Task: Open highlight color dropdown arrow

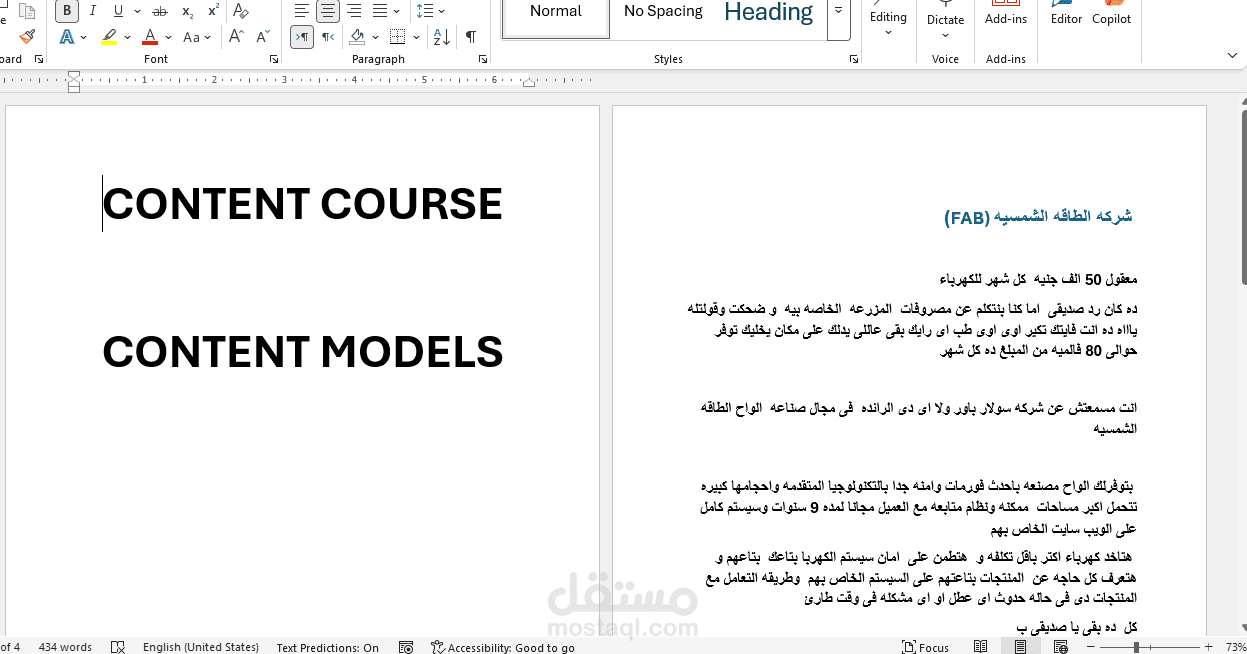Action: pos(127,37)
